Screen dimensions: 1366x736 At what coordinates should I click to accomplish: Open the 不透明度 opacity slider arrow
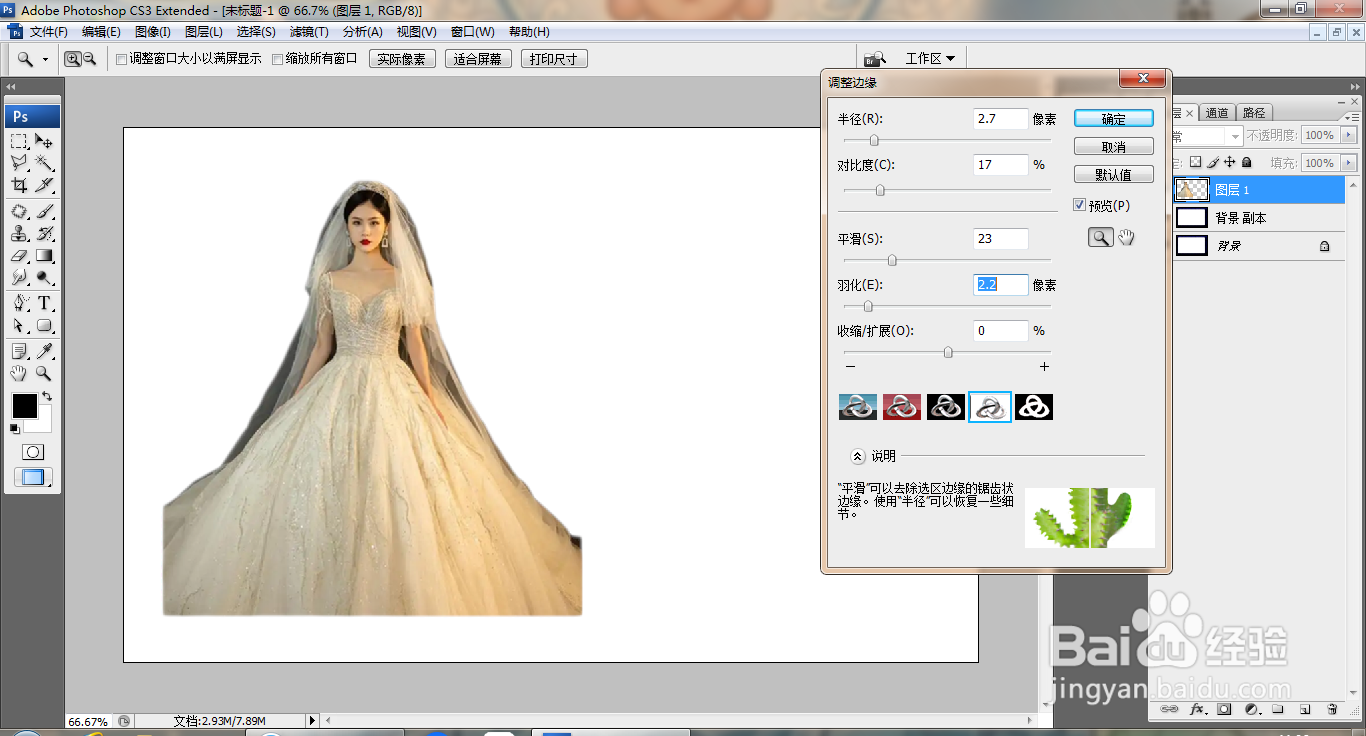click(1350, 135)
